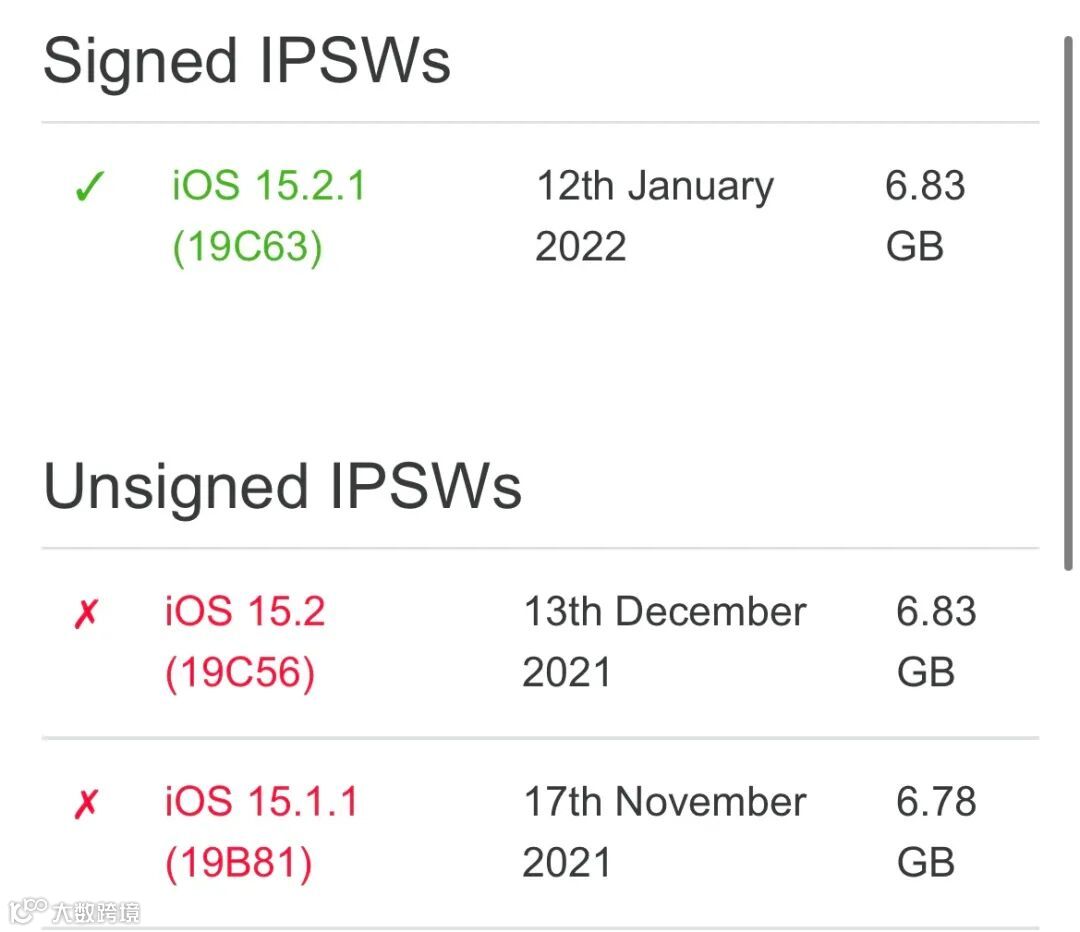The height and width of the screenshot is (932, 1080).
Task: Select the 17th November 2021 date cell
Action: pyautogui.click(x=664, y=832)
